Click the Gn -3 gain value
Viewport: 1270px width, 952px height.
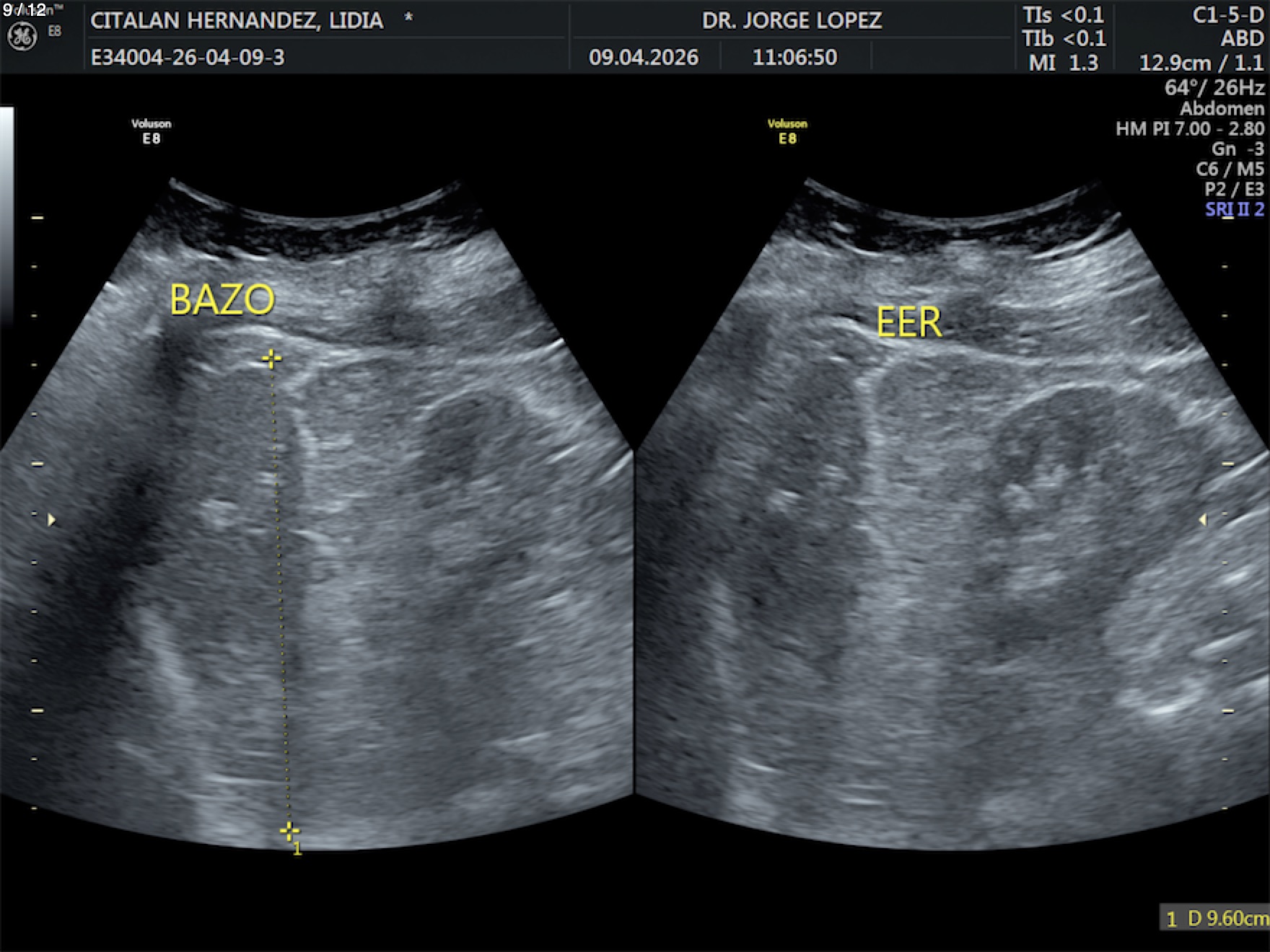pyautogui.click(x=1237, y=149)
